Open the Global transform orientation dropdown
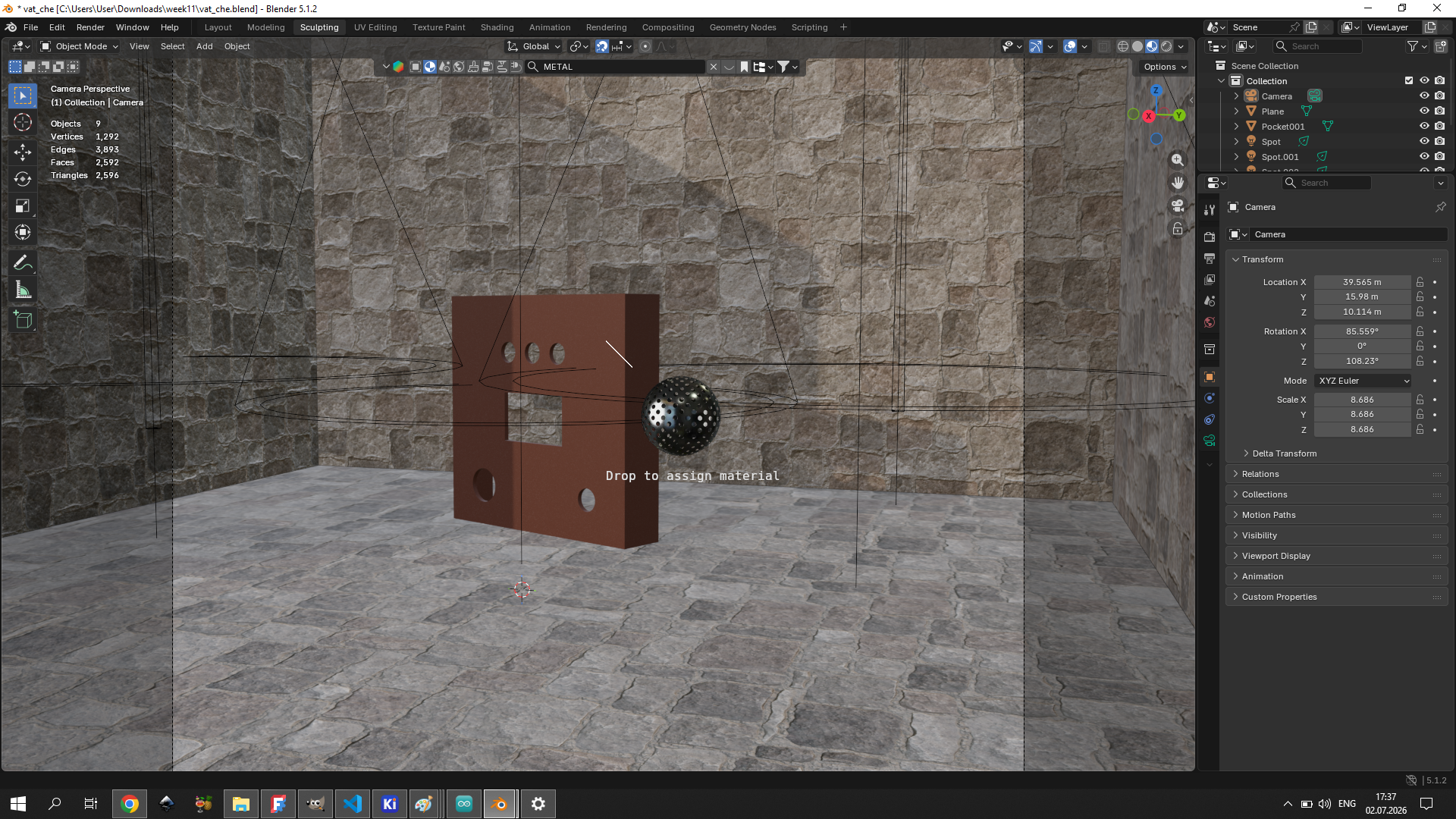1456x819 pixels. [x=534, y=46]
